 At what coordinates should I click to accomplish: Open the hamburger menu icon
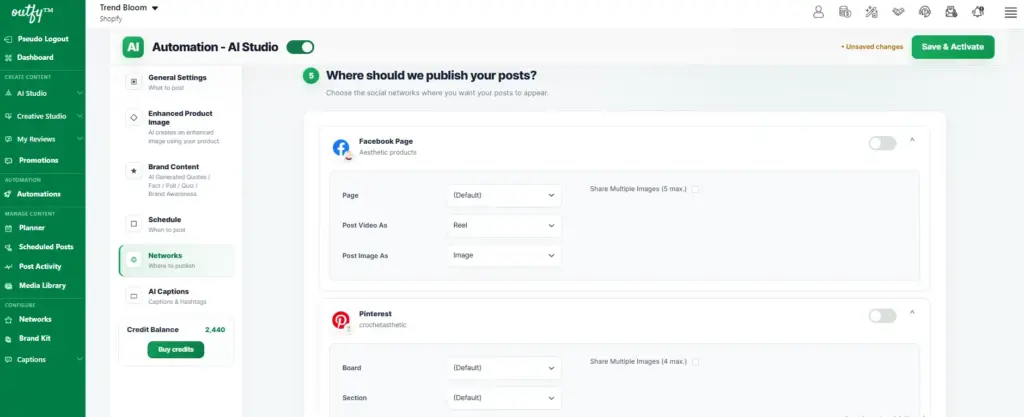[1010, 12]
